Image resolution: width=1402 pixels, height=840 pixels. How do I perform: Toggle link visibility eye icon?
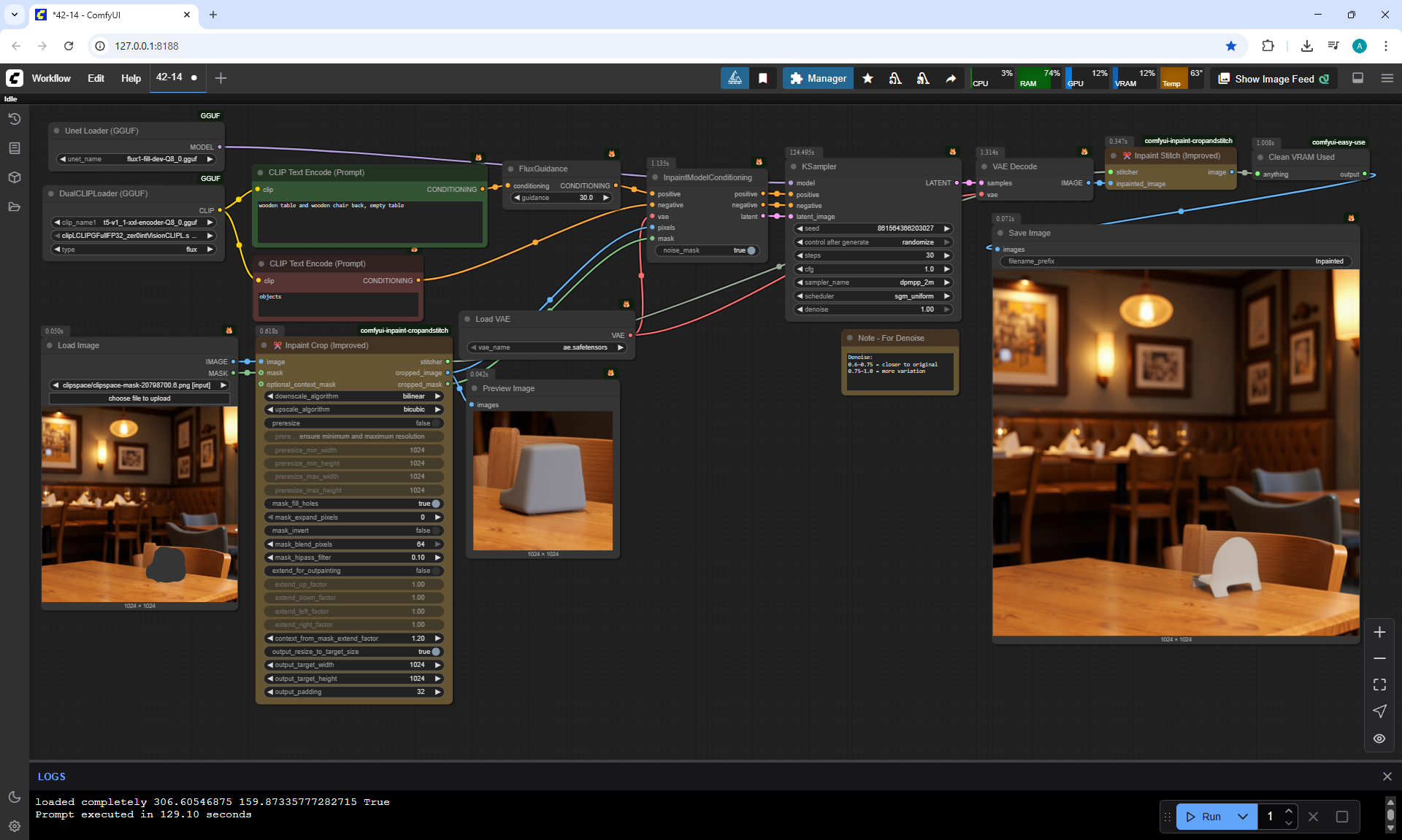[1379, 739]
